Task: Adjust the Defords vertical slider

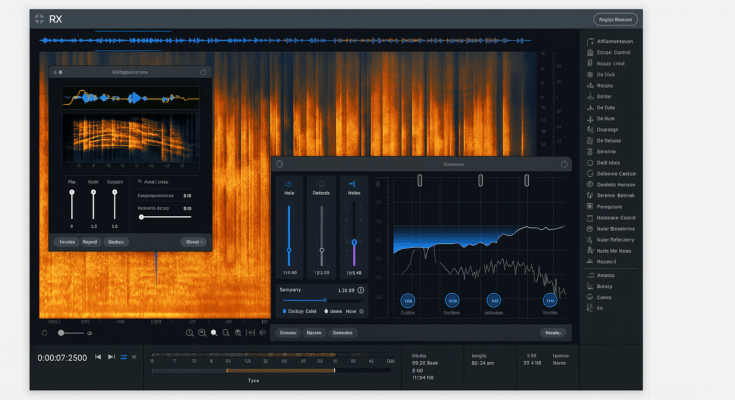Action: (x=322, y=236)
